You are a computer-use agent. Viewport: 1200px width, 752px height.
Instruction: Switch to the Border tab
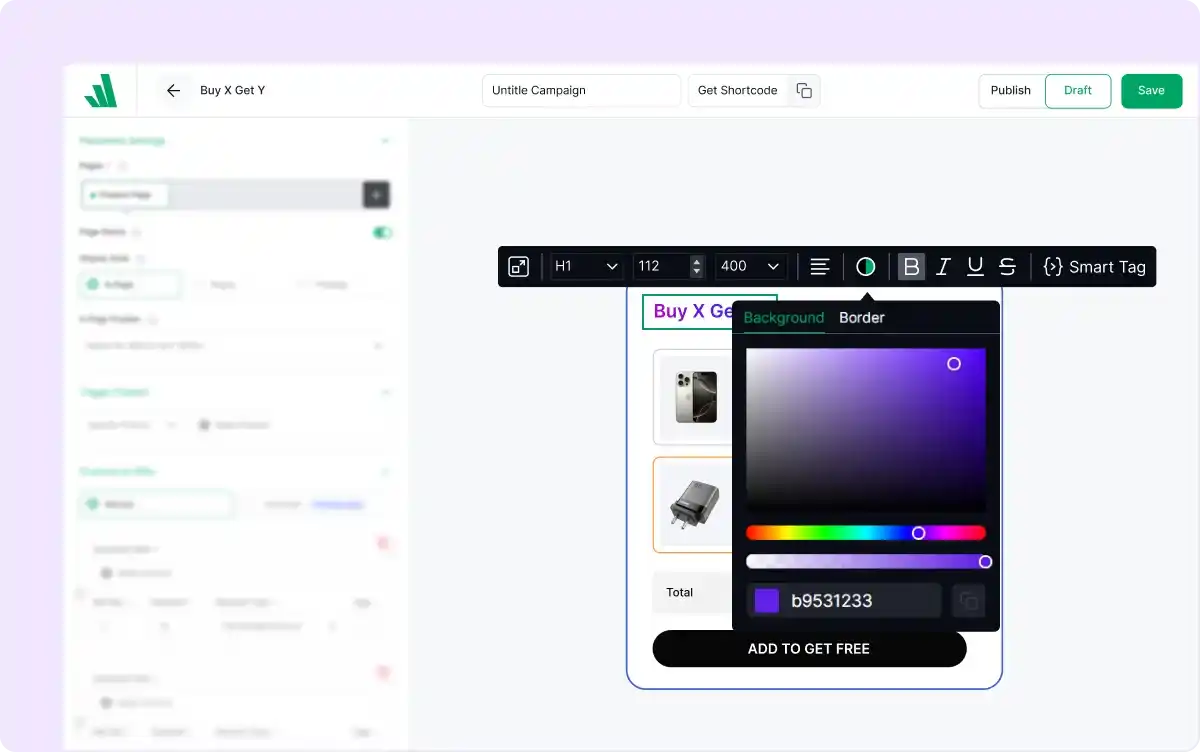pyautogui.click(x=861, y=317)
